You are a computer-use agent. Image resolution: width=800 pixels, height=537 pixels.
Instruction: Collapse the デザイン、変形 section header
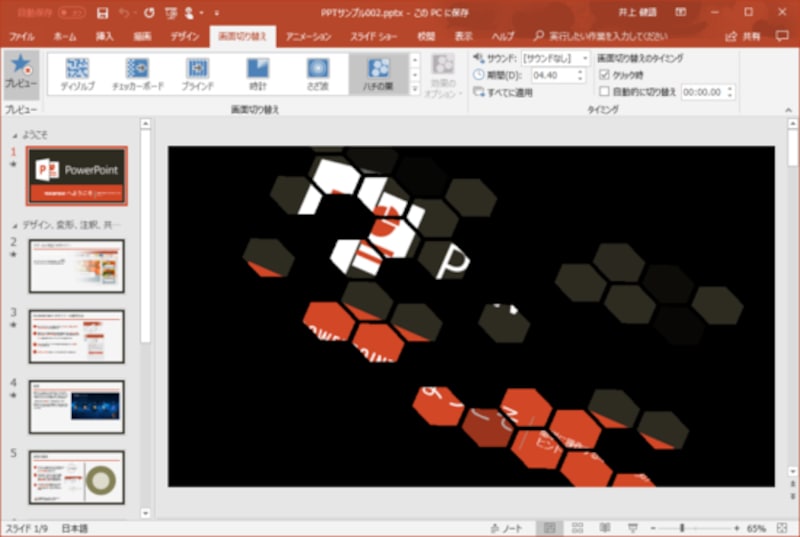[15, 225]
